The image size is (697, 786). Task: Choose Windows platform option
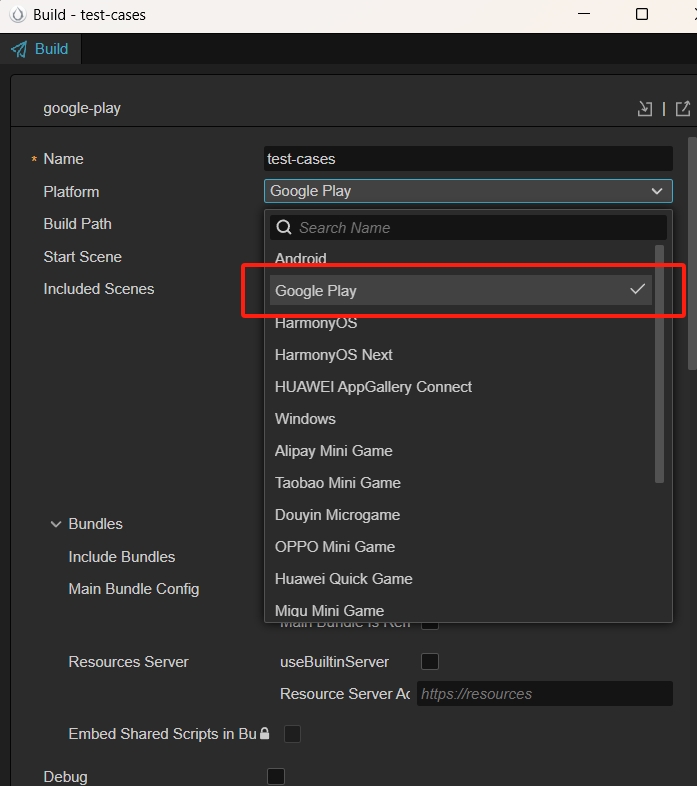pyautogui.click(x=461, y=419)
